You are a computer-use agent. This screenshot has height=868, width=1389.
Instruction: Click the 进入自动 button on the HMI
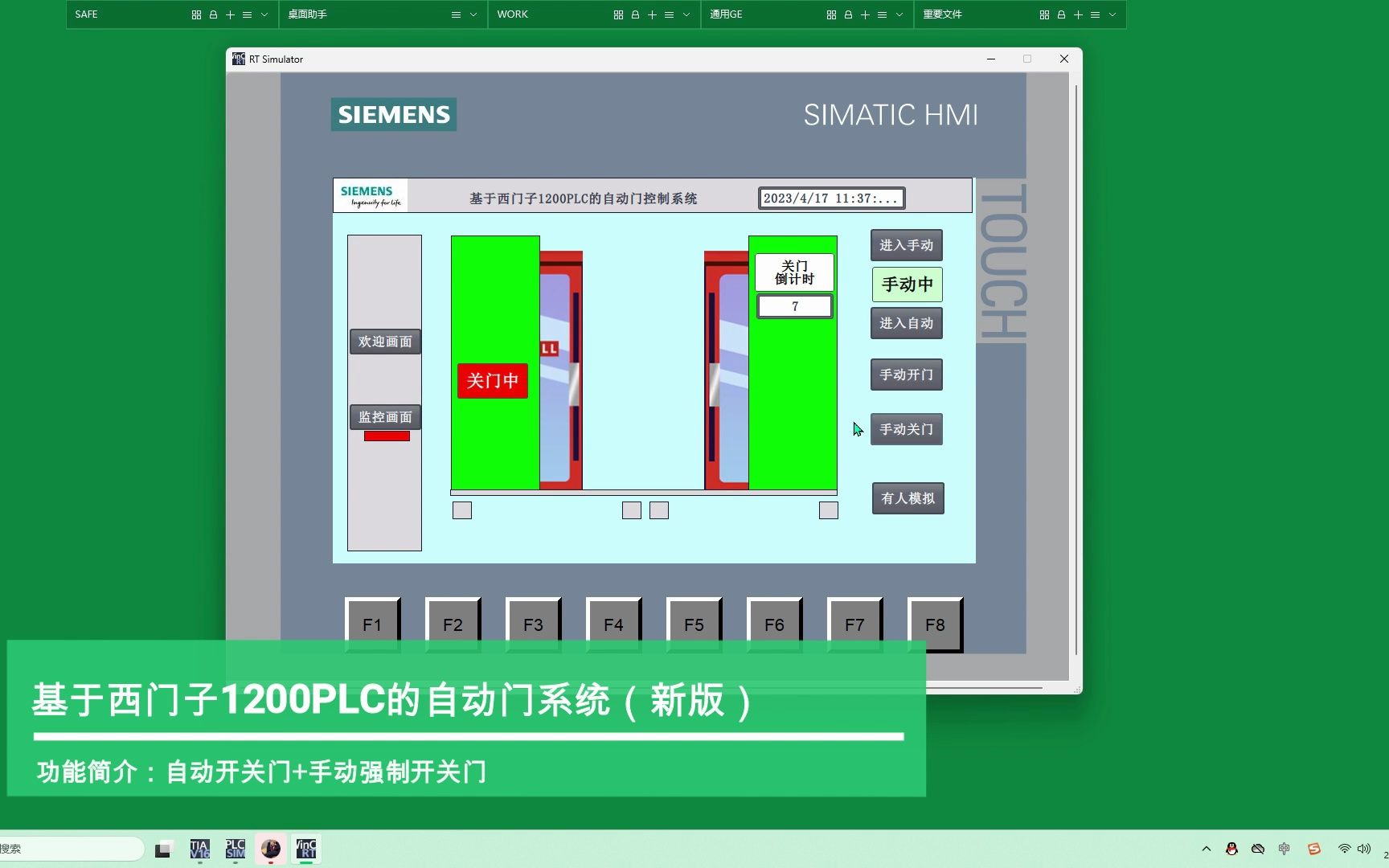click(906, 323)
